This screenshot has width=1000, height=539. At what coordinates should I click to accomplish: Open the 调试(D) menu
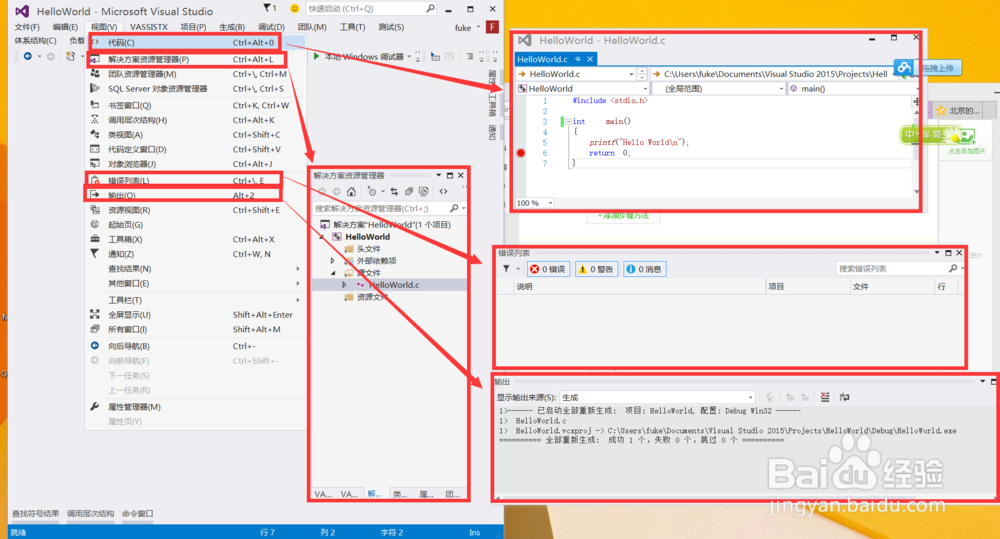(271, 27)
